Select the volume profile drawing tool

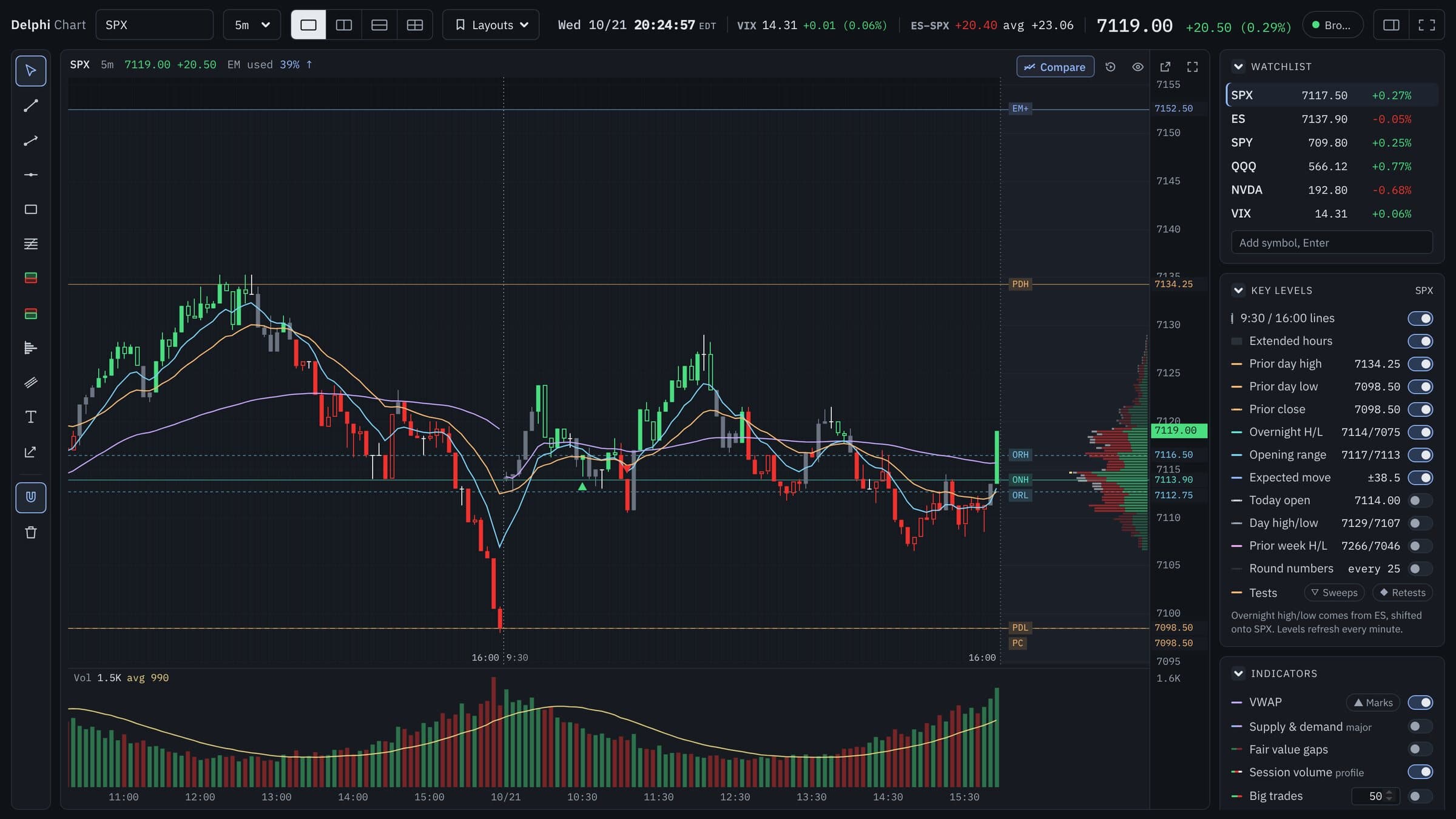coord(30,348)
